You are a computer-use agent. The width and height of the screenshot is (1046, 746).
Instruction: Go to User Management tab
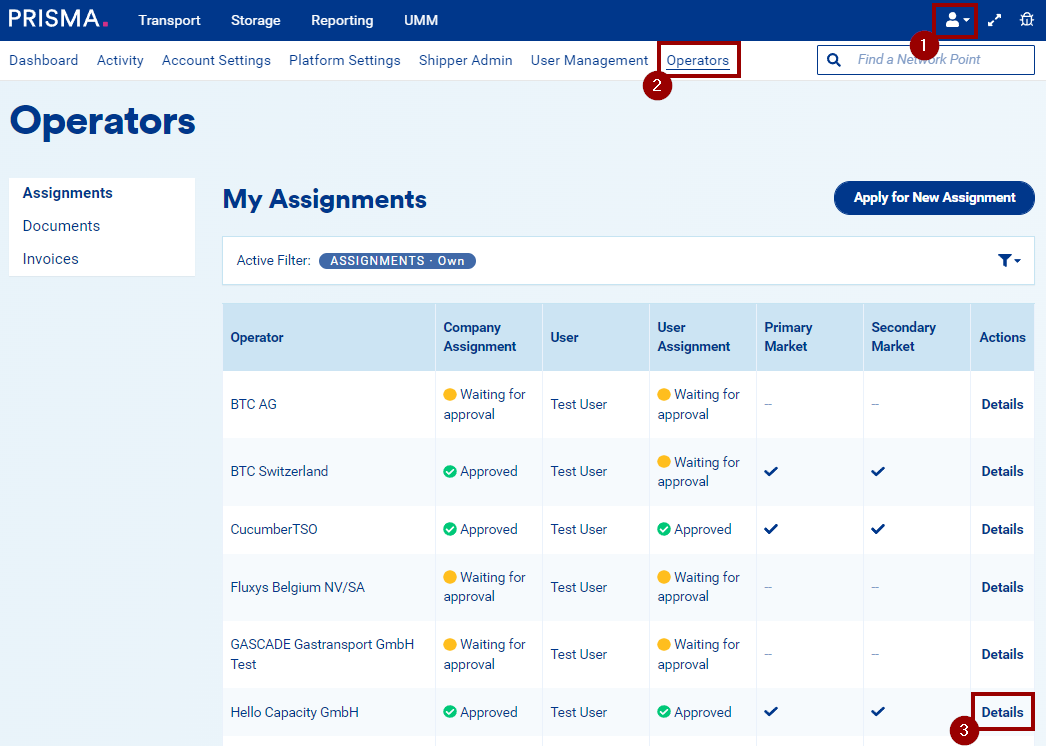pyautogui.click(x=589, y=60)
